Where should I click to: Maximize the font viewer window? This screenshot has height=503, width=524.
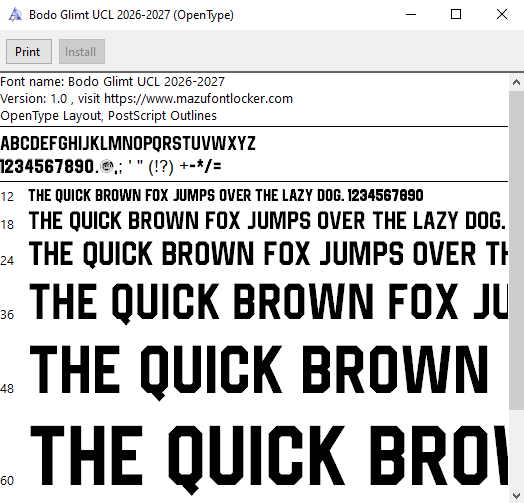pos(456,14)
